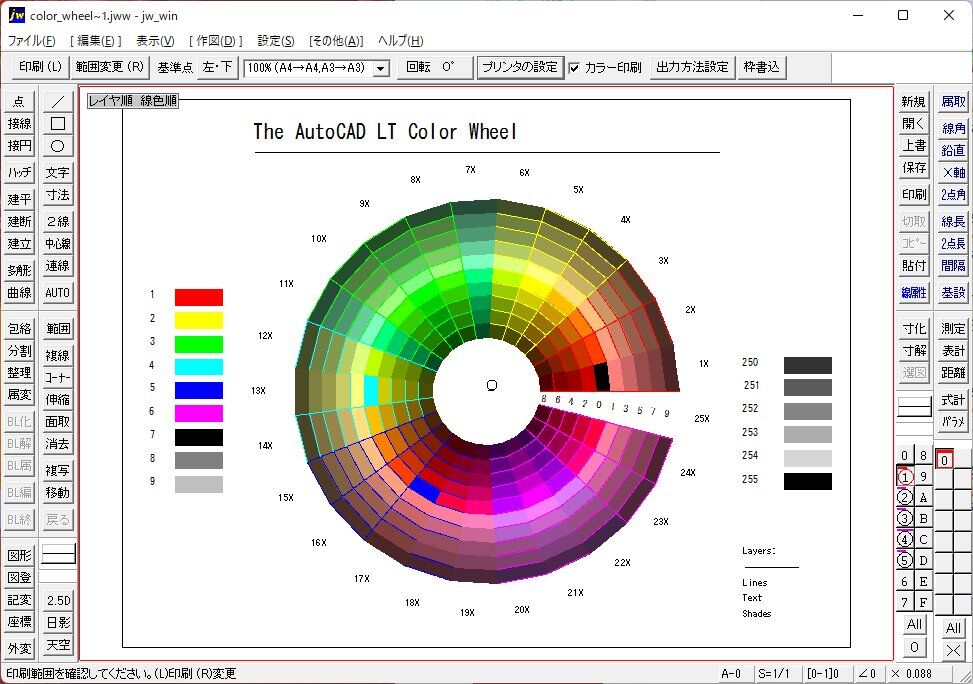
Task: Select the 消去 erase tool
Action: click(58, 444)
